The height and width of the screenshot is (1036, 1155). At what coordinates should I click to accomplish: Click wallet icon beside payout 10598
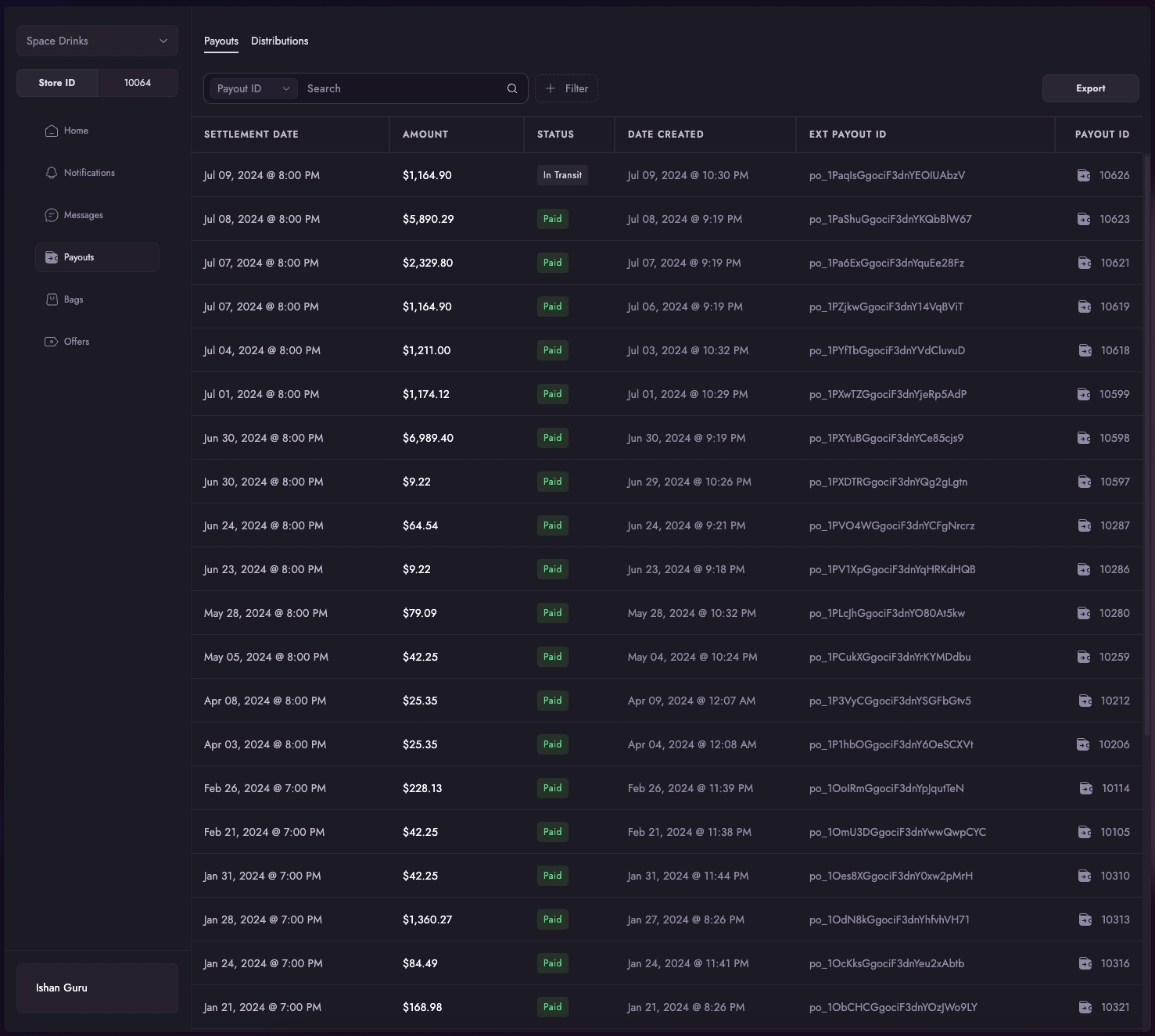1084,438
